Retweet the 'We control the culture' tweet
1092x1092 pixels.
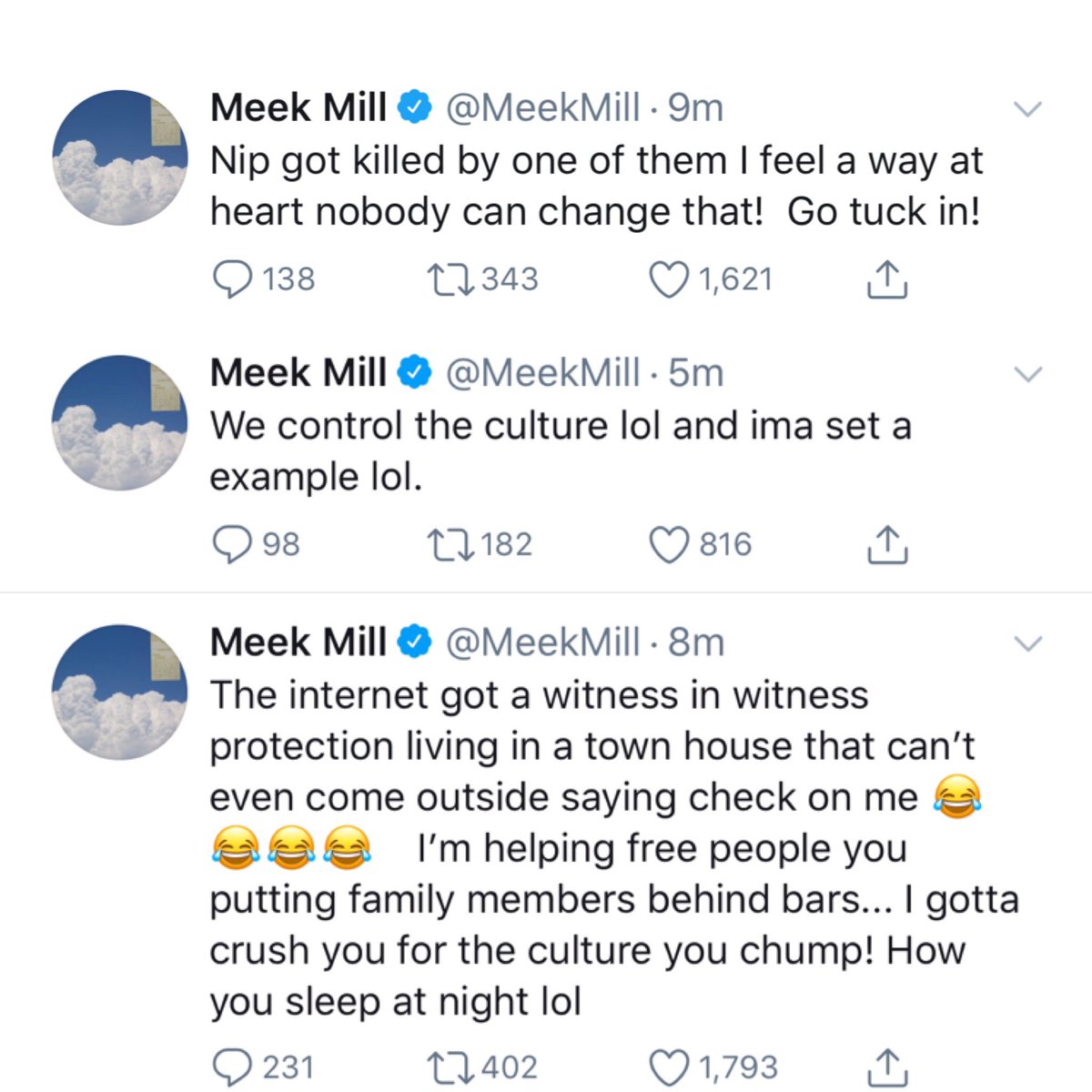(x=452, y=543)
